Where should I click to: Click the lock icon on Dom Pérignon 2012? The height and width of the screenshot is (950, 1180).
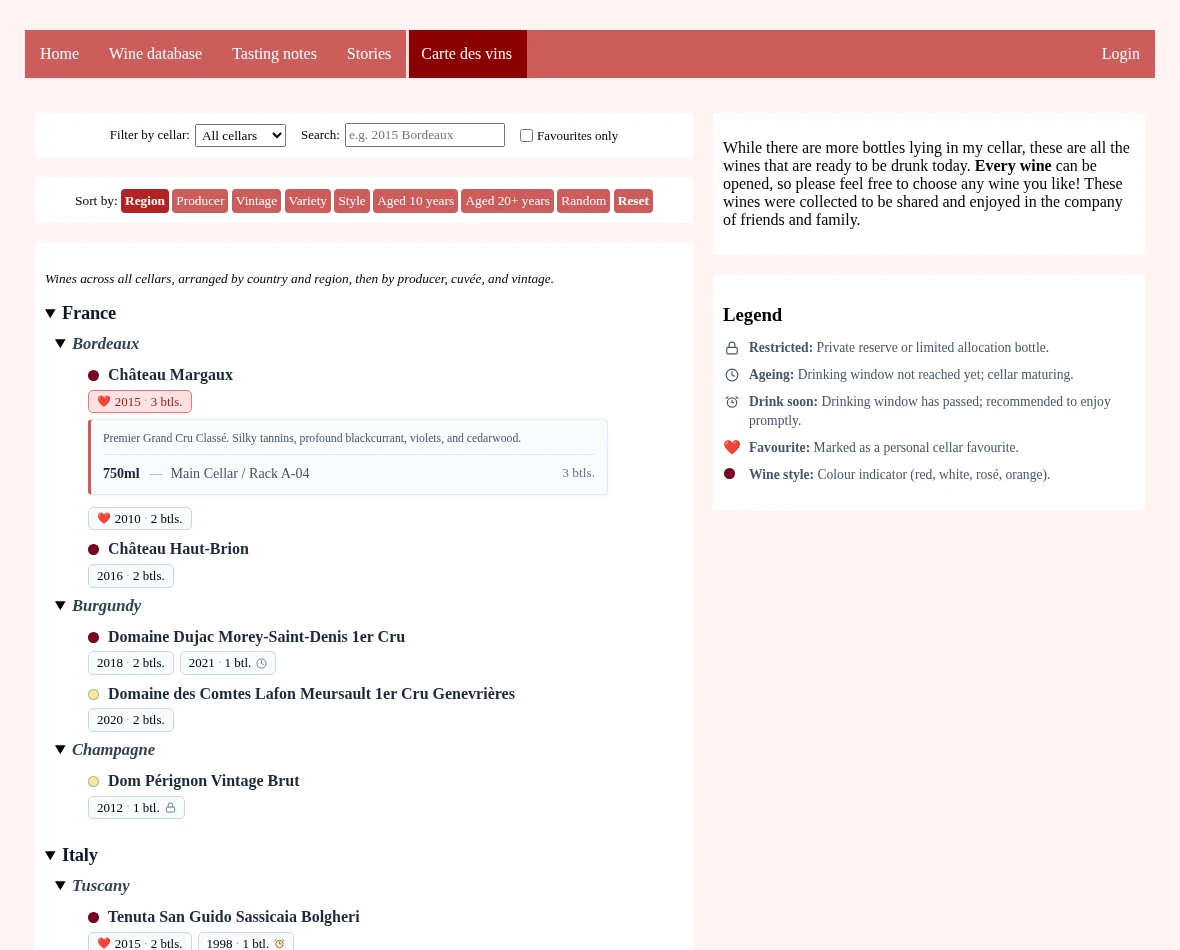coord(170,808)
